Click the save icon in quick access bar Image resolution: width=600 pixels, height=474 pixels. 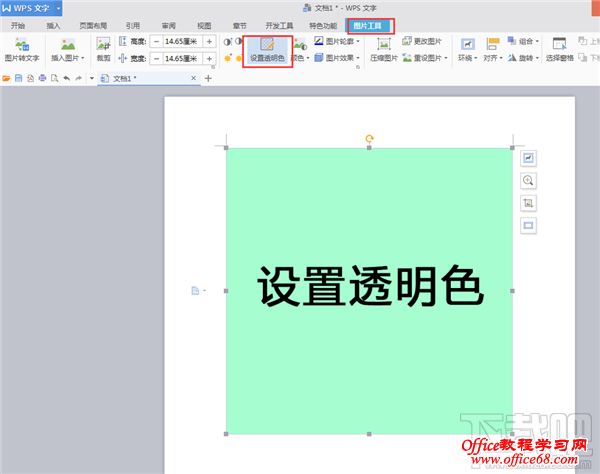point(18,78)
